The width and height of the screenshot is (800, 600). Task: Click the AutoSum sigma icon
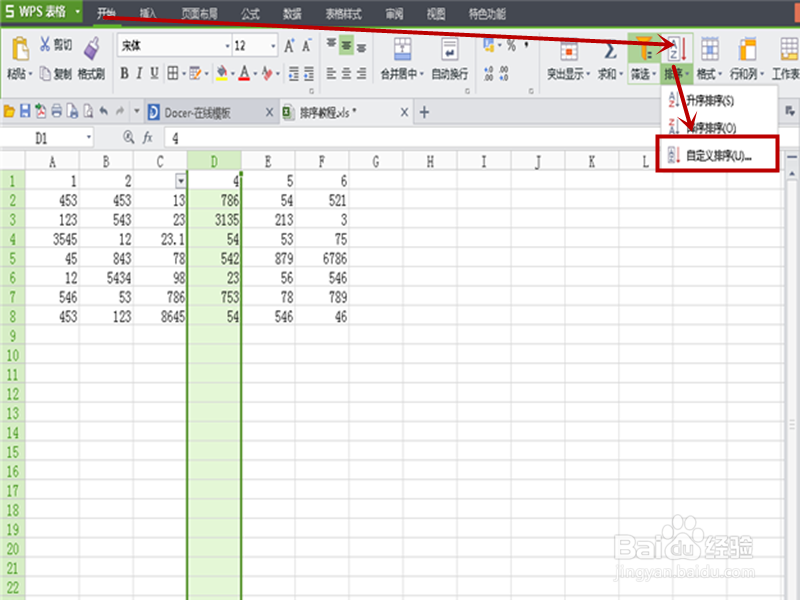tap(610, 51)
